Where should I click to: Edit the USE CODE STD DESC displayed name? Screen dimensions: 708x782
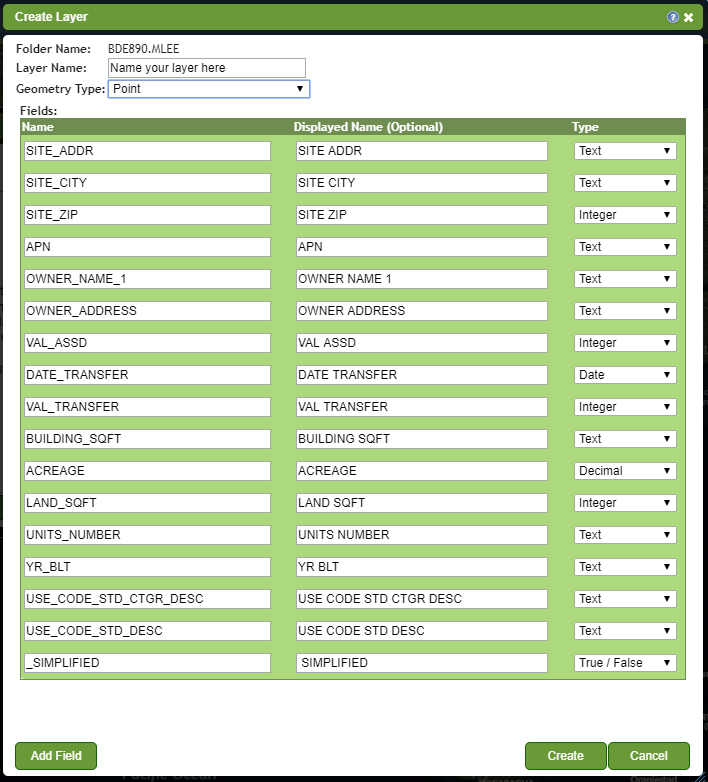[421, 630]
